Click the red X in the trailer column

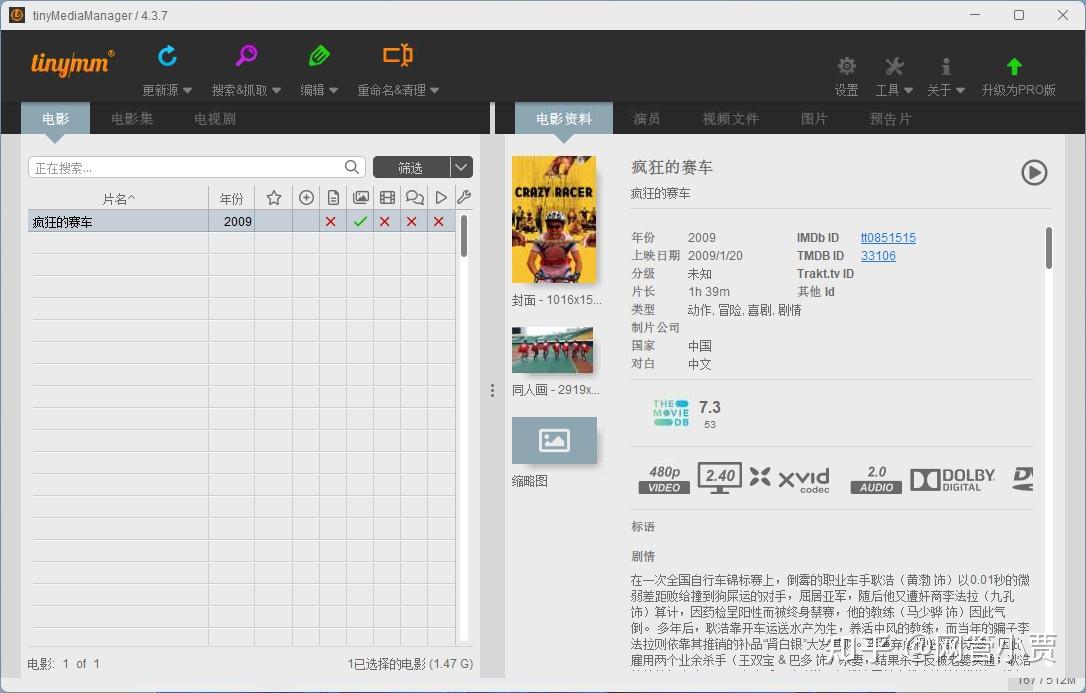[437, 221]
